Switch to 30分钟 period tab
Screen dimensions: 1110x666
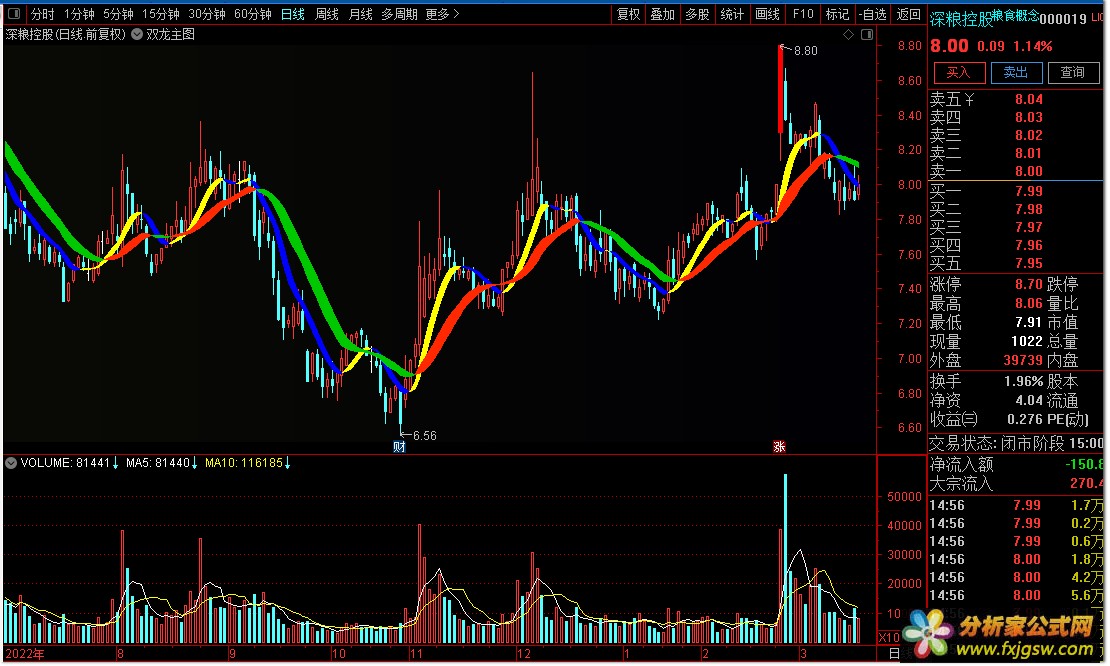207,13
